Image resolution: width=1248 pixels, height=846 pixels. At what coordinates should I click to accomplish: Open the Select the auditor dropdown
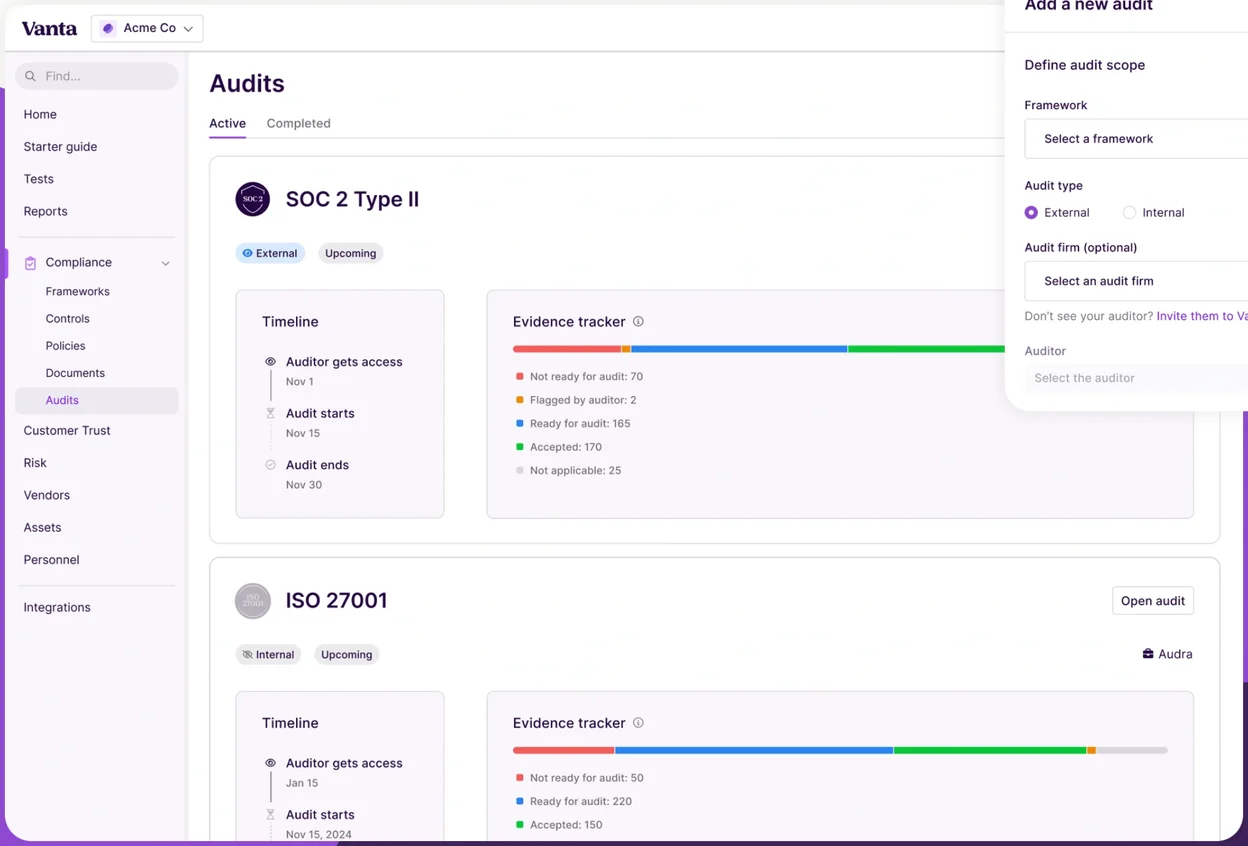[x=1136, y=378]
